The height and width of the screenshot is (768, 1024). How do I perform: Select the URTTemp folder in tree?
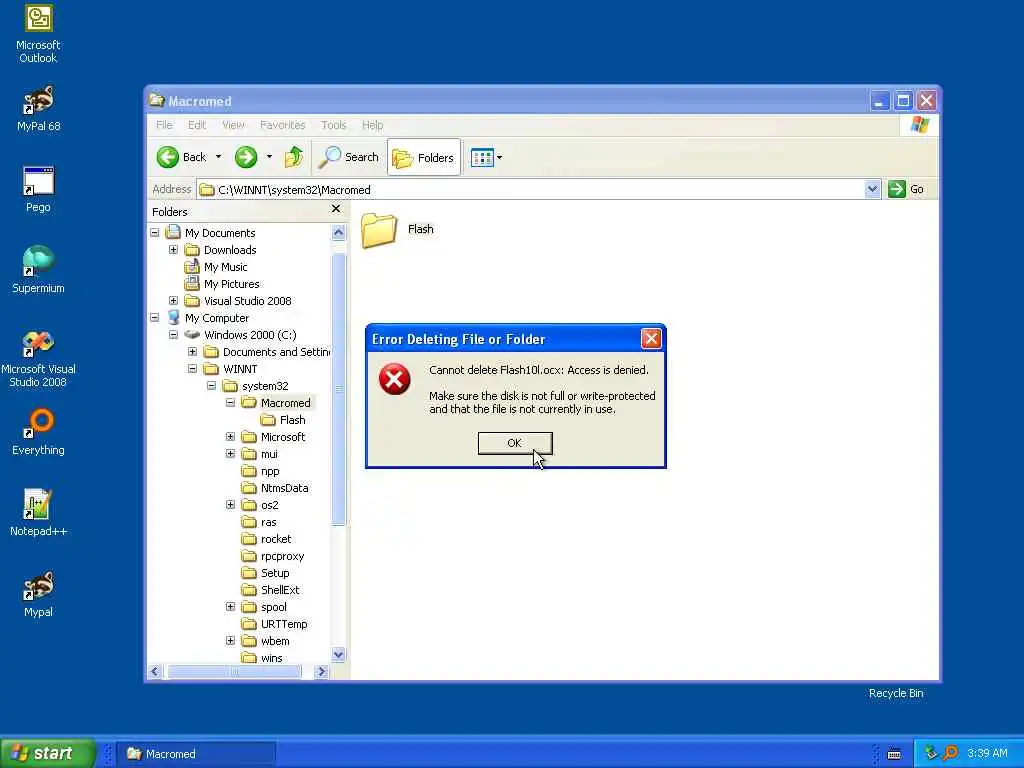tap(274, 624)
